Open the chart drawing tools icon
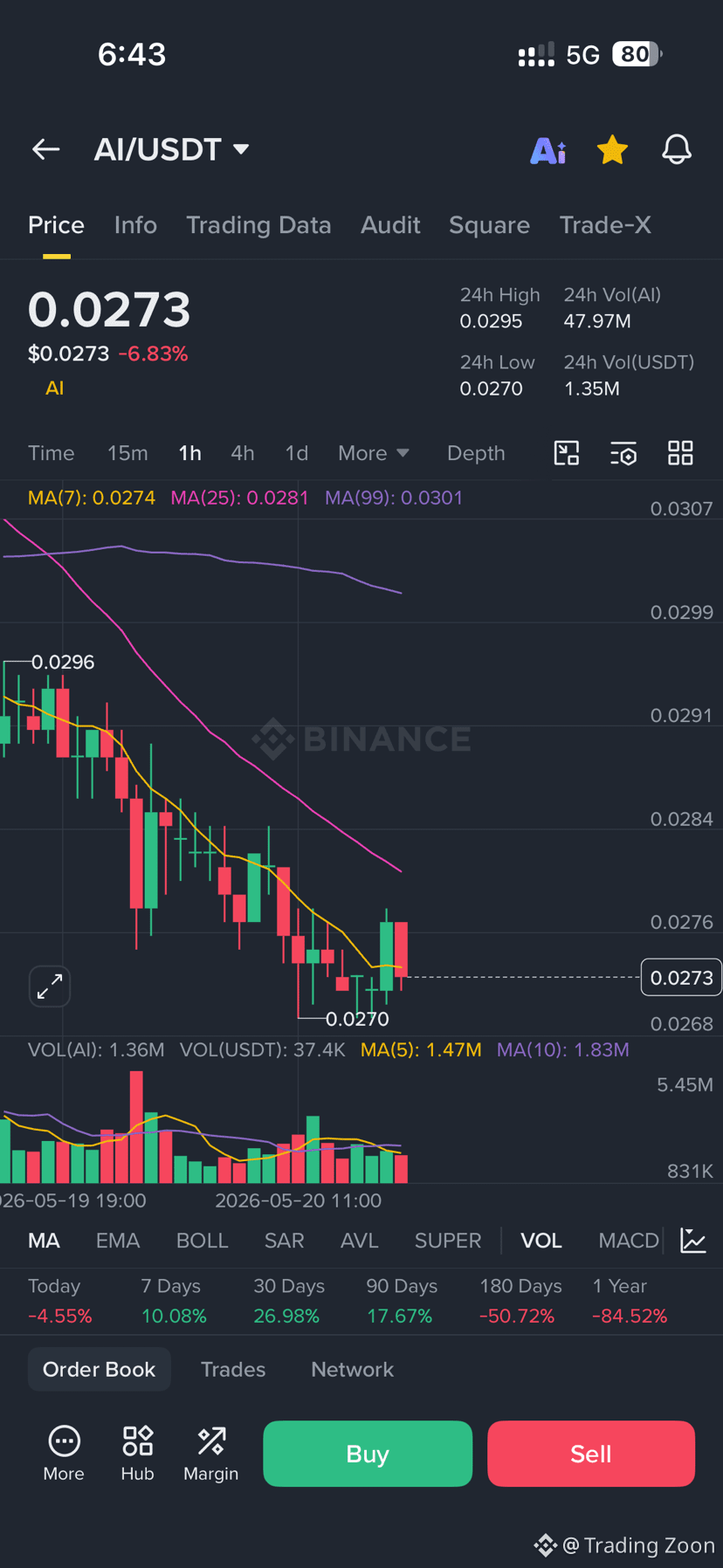Screen dimensions: 723x1568 [x=567, y=453]
